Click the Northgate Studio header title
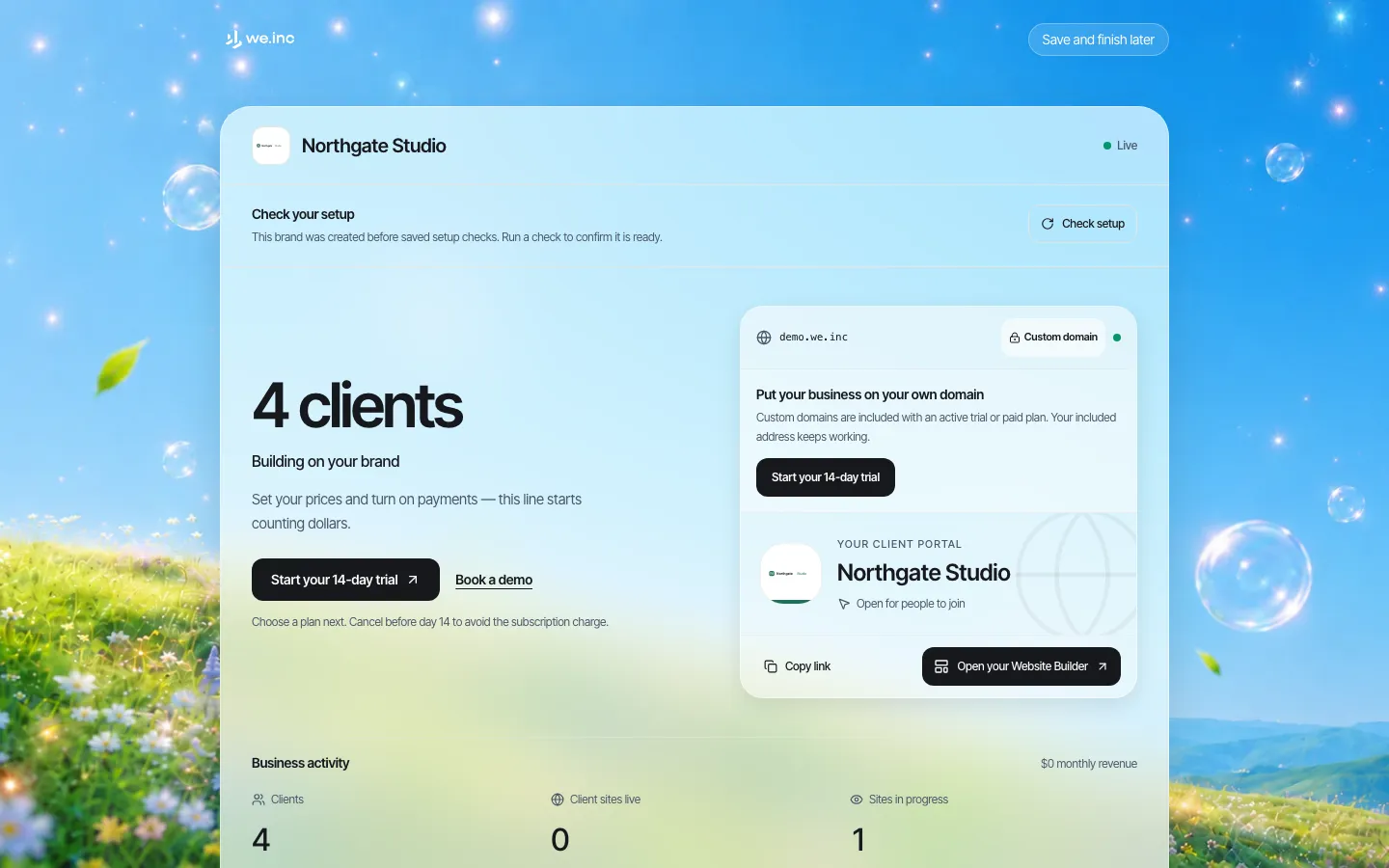Viewport: 1389px width, 868px height. pos(373,146)
